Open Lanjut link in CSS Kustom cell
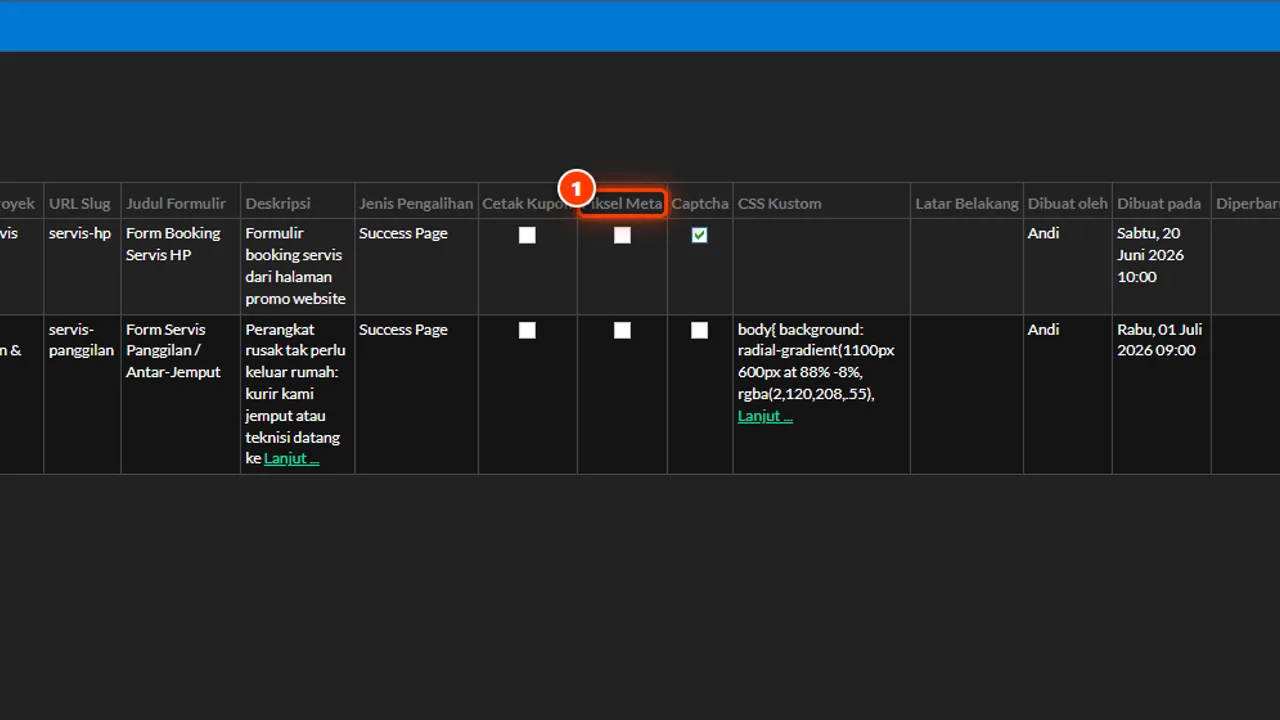This screenshot has height=720, width=1280. [x=765, y=416]
